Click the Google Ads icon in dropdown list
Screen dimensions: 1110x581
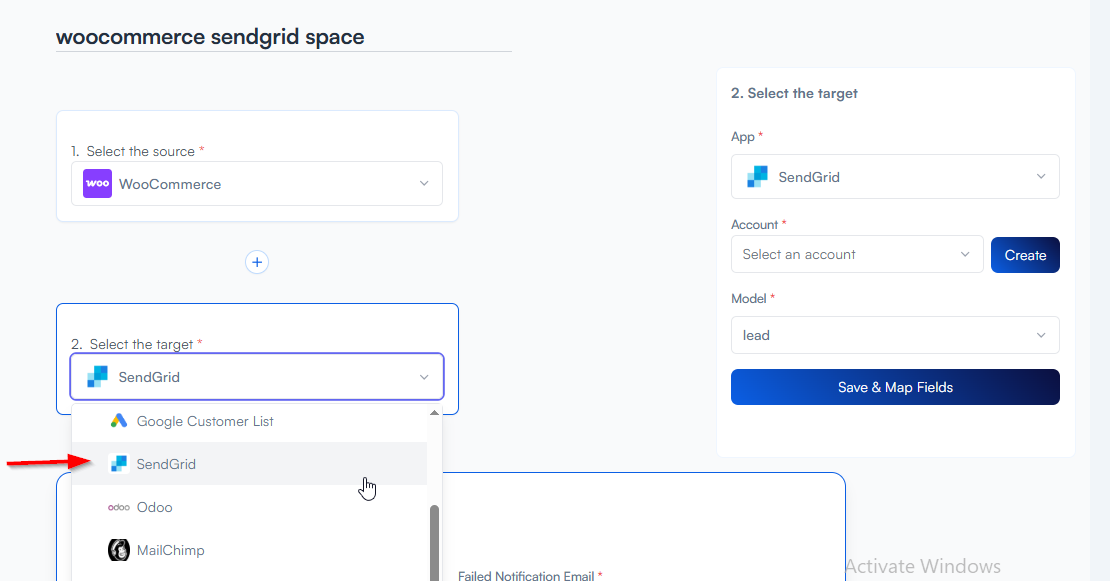(119, 421)
